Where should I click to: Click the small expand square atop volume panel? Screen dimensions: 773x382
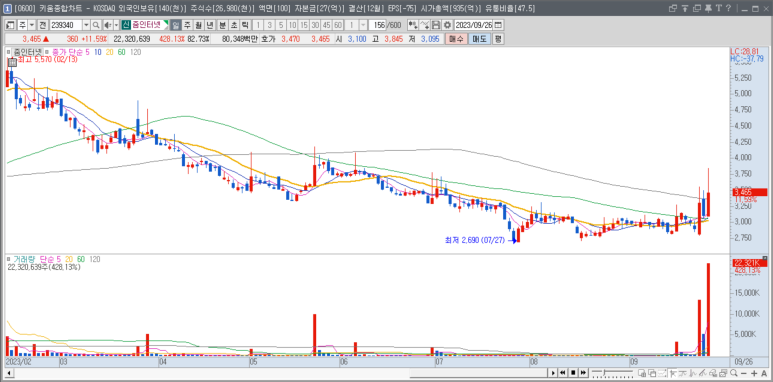[765, 257]
